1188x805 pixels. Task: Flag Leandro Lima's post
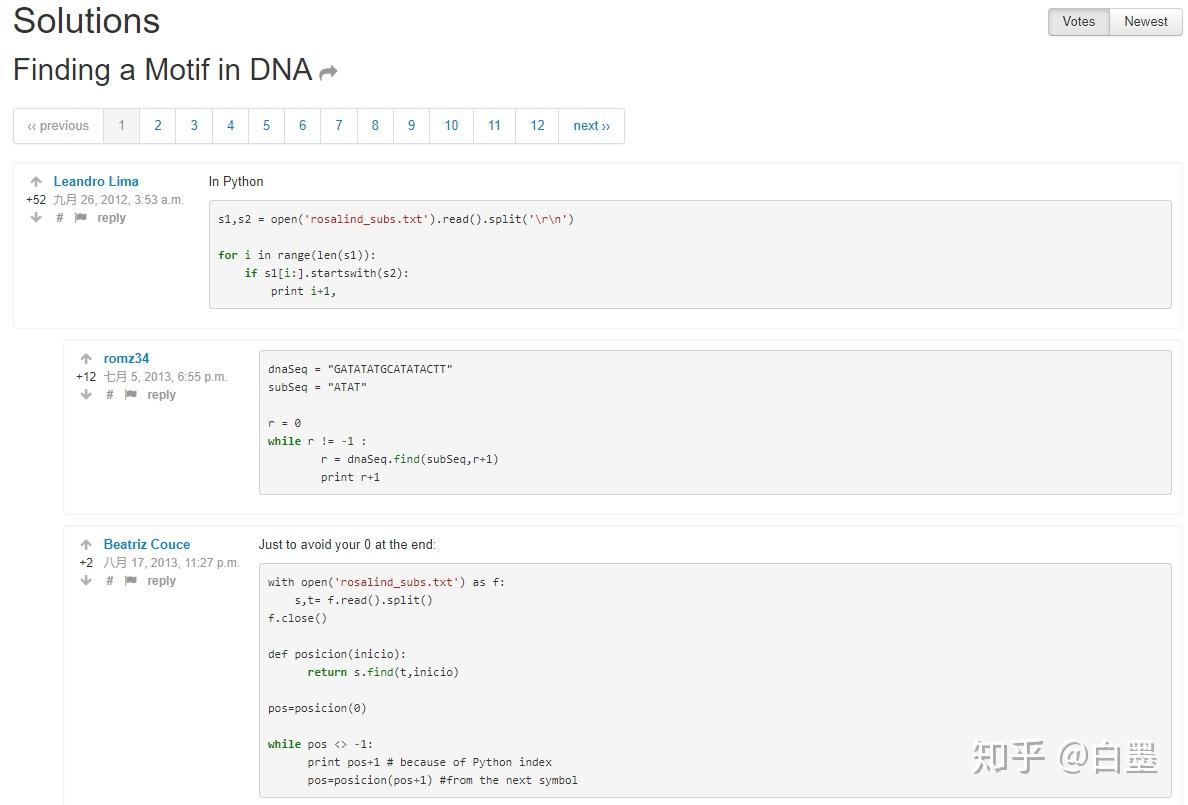click(x=81, y=218)
